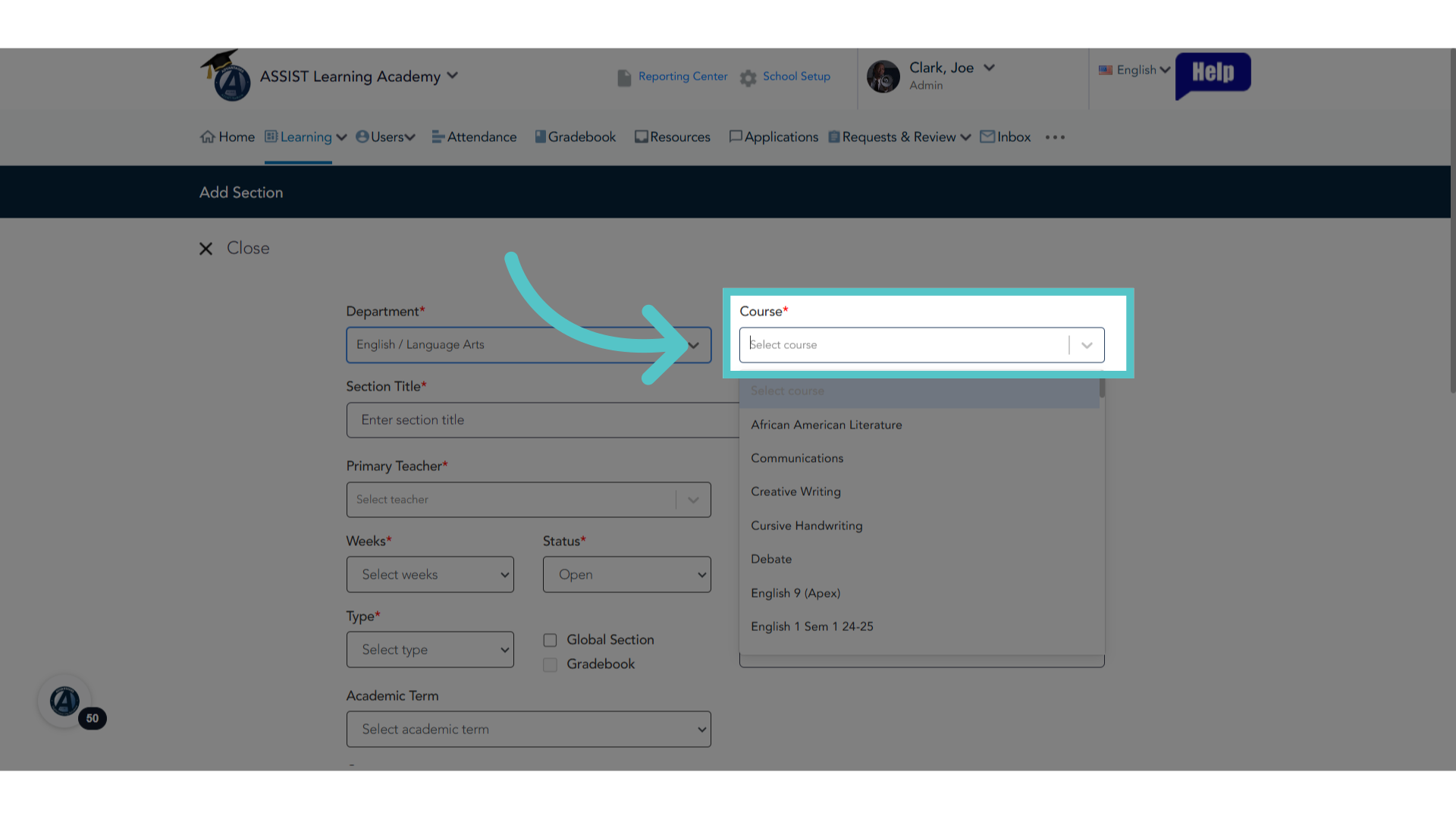Toggle the Gradebook checkbox
The width and height of the screenshot is (1456, 819).
click(x=550, y=664)
